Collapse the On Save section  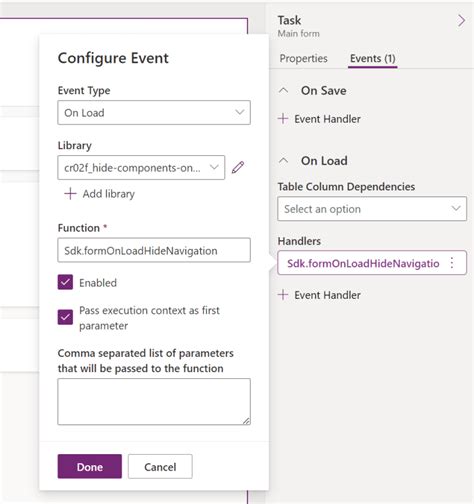283,90
